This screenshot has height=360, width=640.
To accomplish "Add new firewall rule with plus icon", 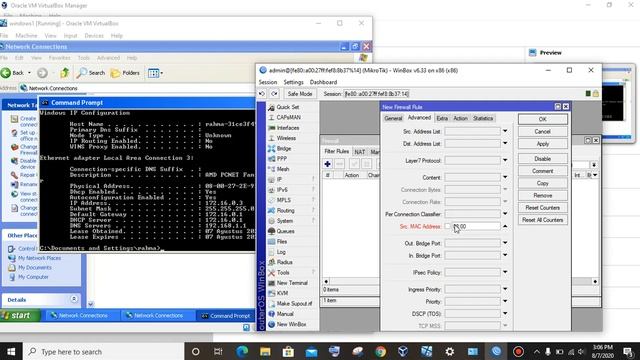I will coord(327,164).
